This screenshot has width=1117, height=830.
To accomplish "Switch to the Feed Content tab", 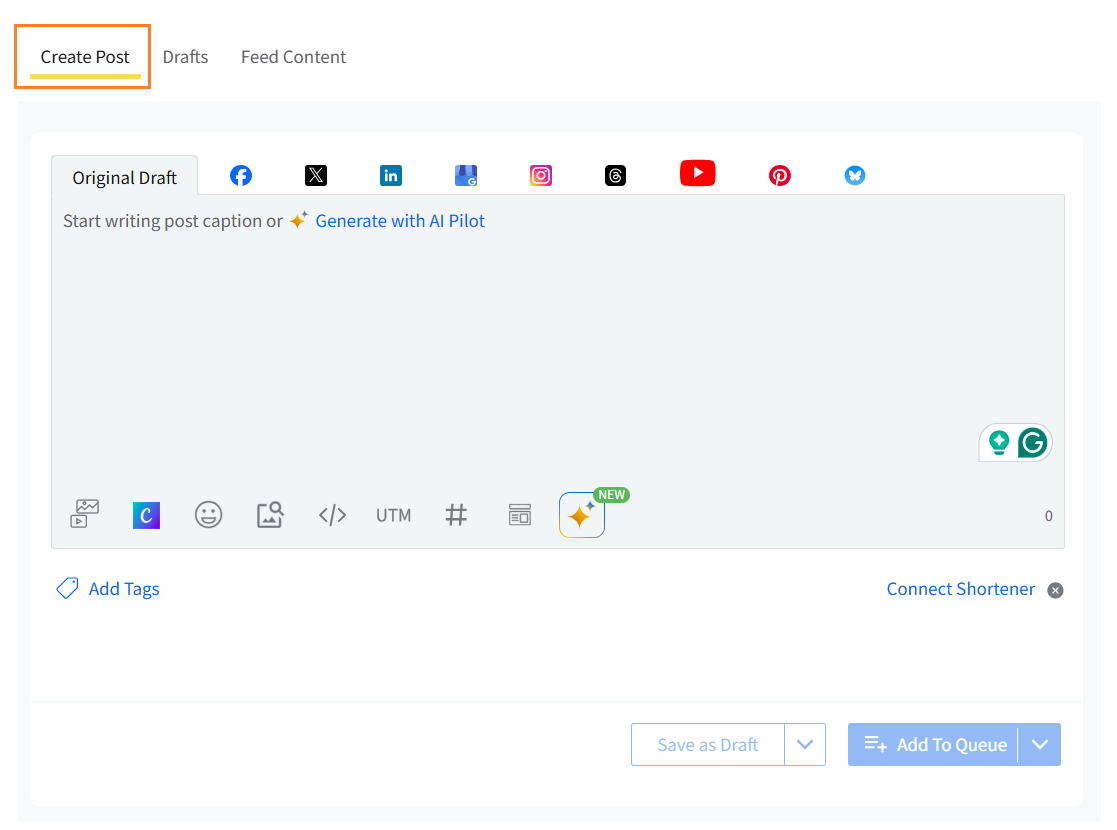I will click(293, 57).
